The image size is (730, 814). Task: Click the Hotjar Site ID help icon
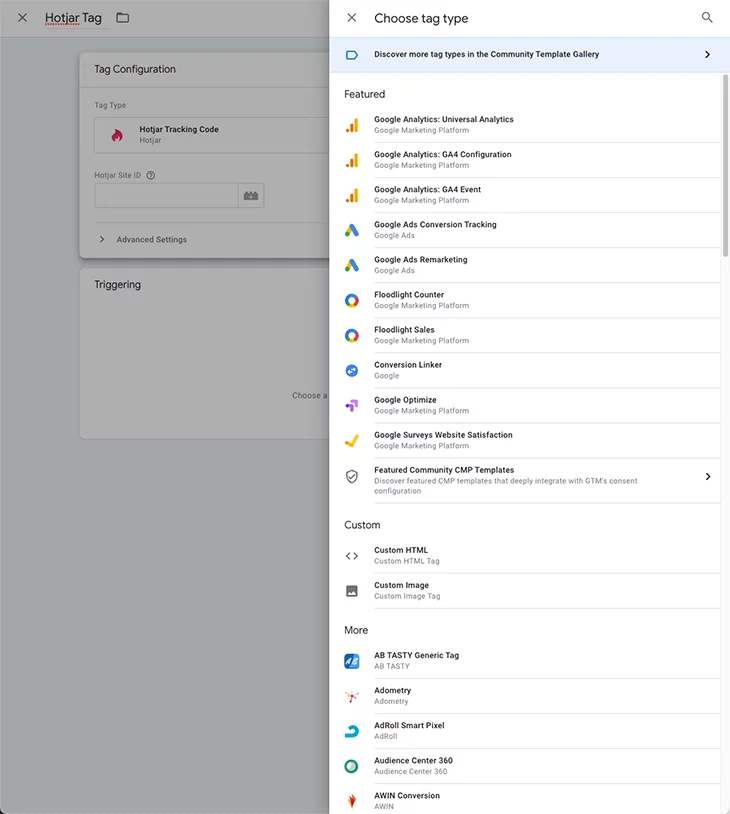[151, 175]
